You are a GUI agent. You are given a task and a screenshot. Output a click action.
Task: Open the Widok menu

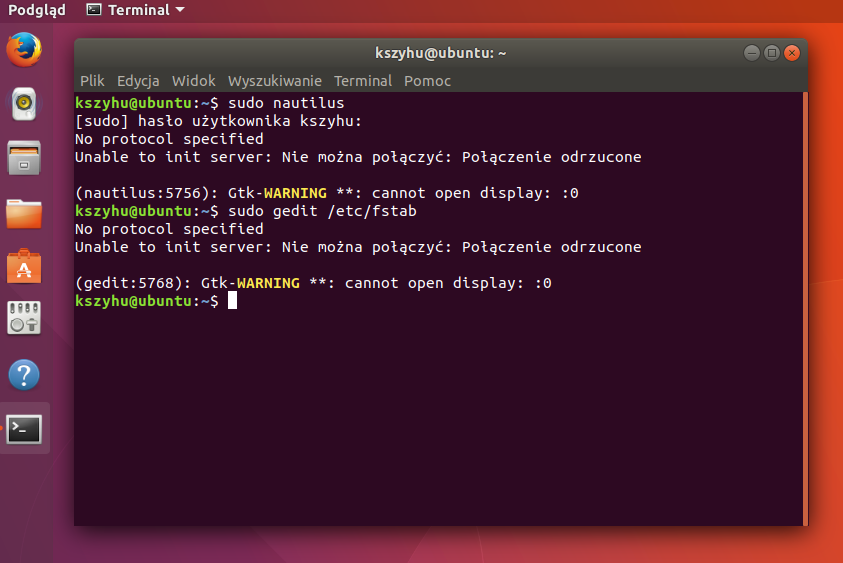[194, 81]
